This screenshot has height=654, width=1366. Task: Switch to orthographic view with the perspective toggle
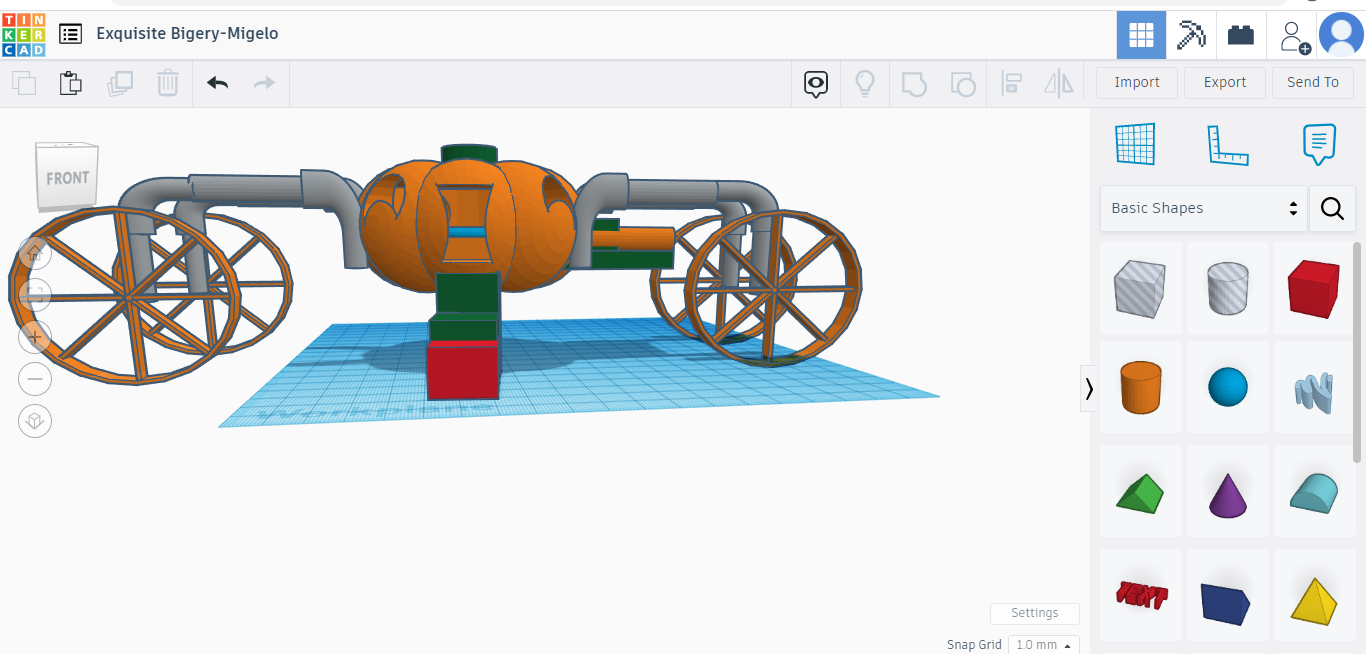34,421
